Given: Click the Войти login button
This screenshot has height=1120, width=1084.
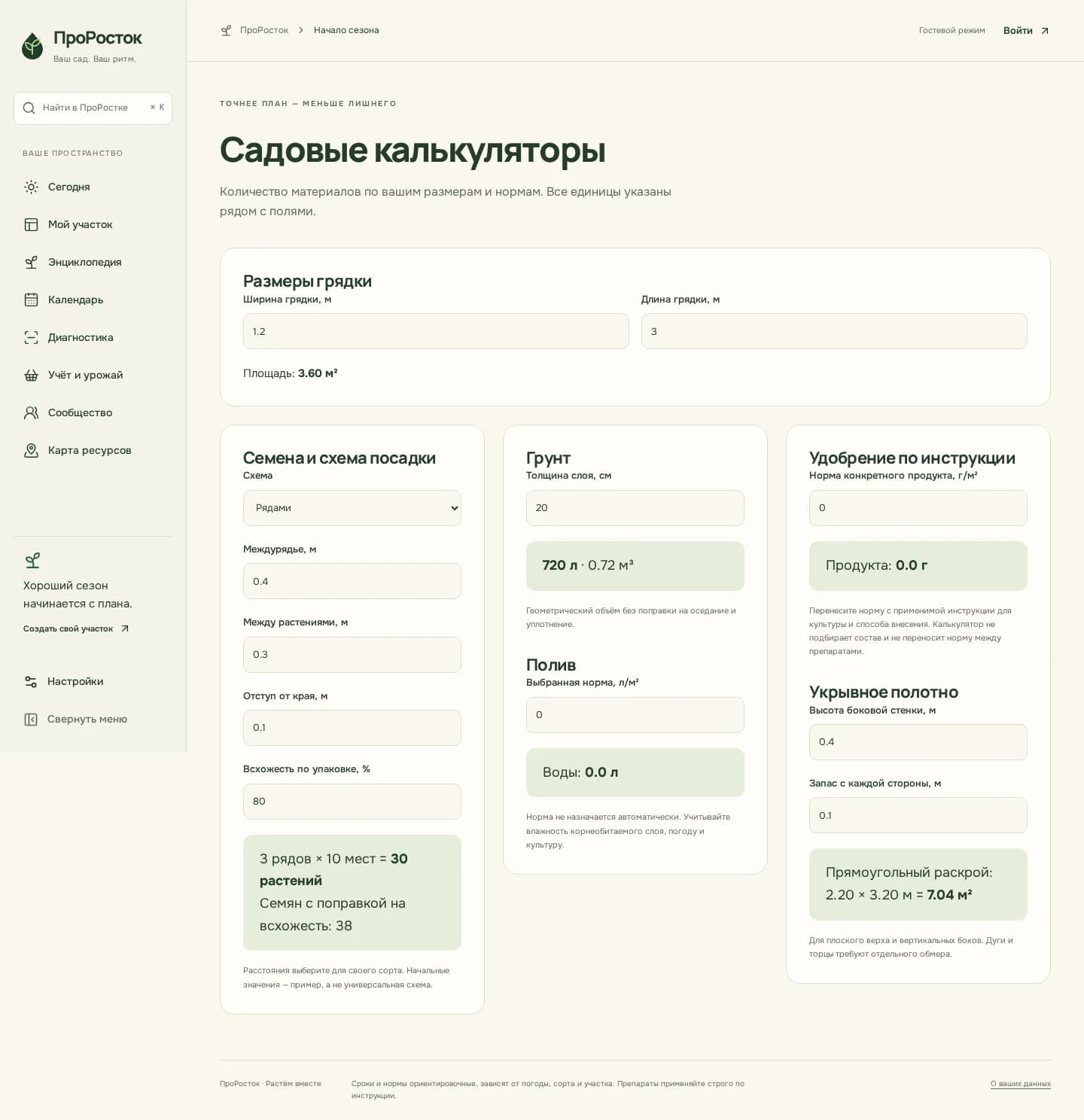Looking at the screenshot, I should pos(1026,31).
